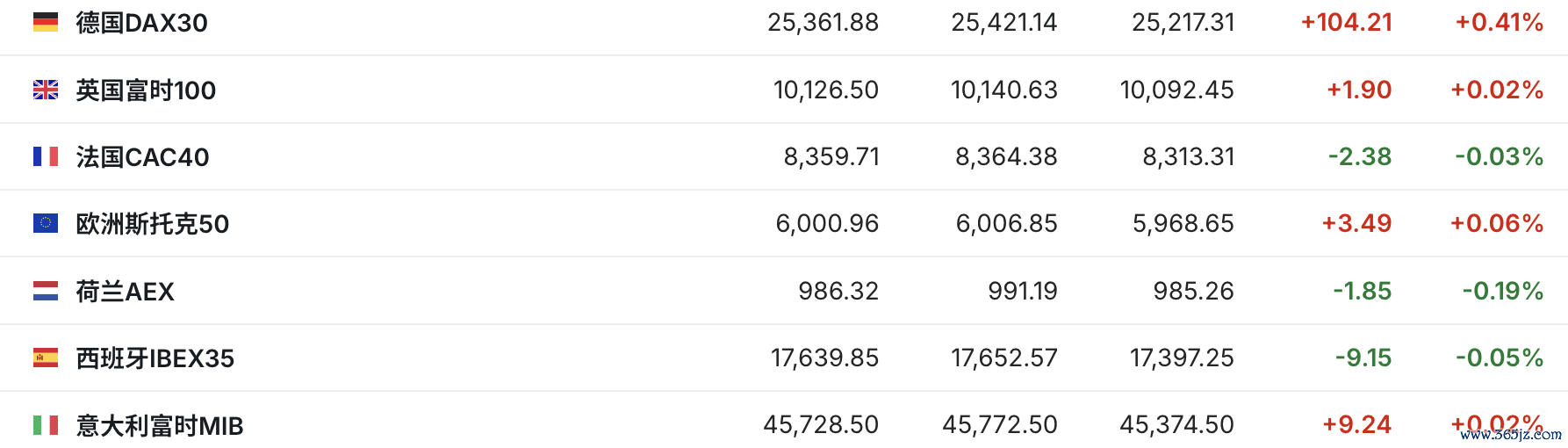Click the DAX30 latest price 25,361.88
This screenshot has width=1568, height=448.
(823, 23)
